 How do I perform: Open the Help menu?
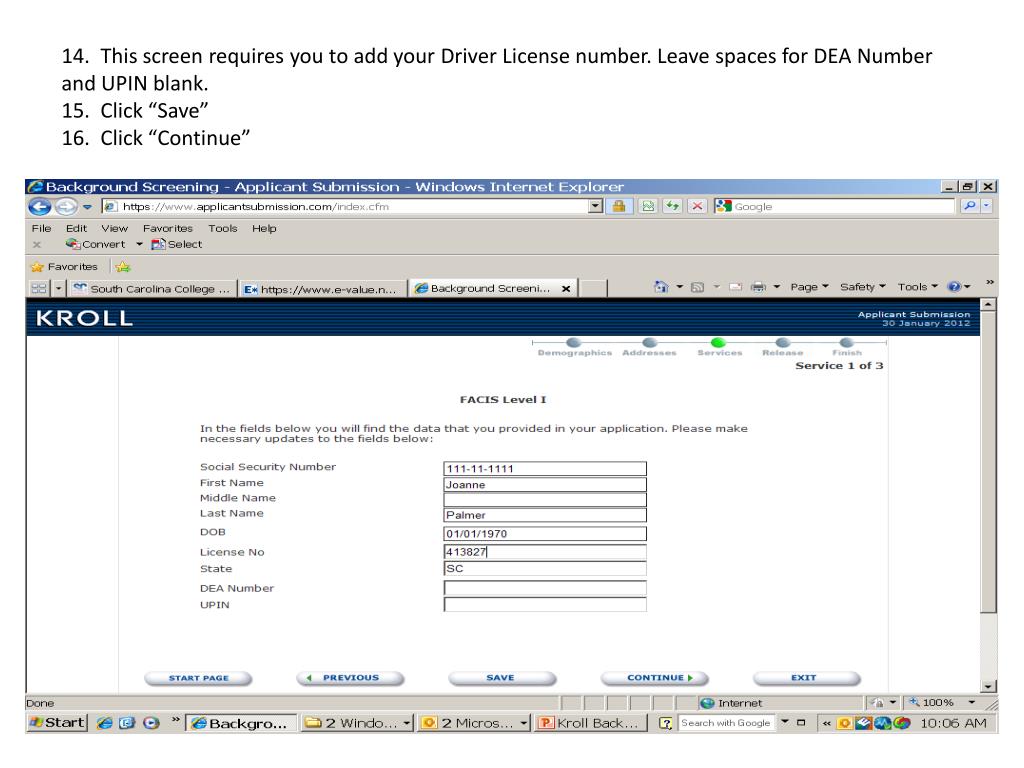click(x=264, y=229)
